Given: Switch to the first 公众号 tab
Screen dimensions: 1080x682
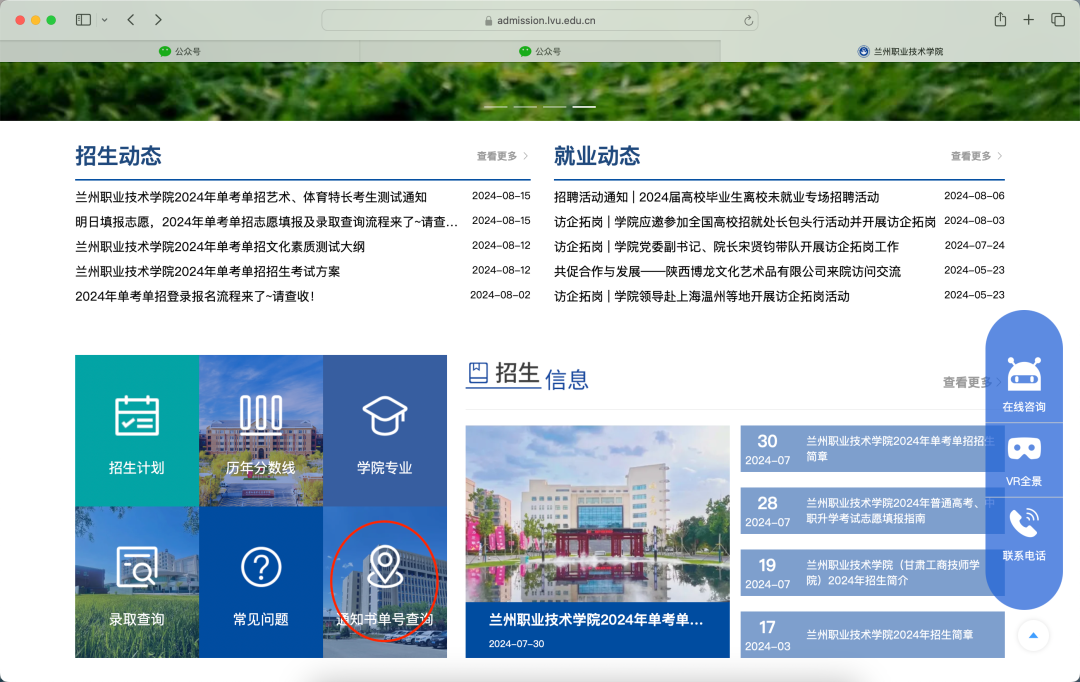Looking at the screenshot, I should (180, 51).
